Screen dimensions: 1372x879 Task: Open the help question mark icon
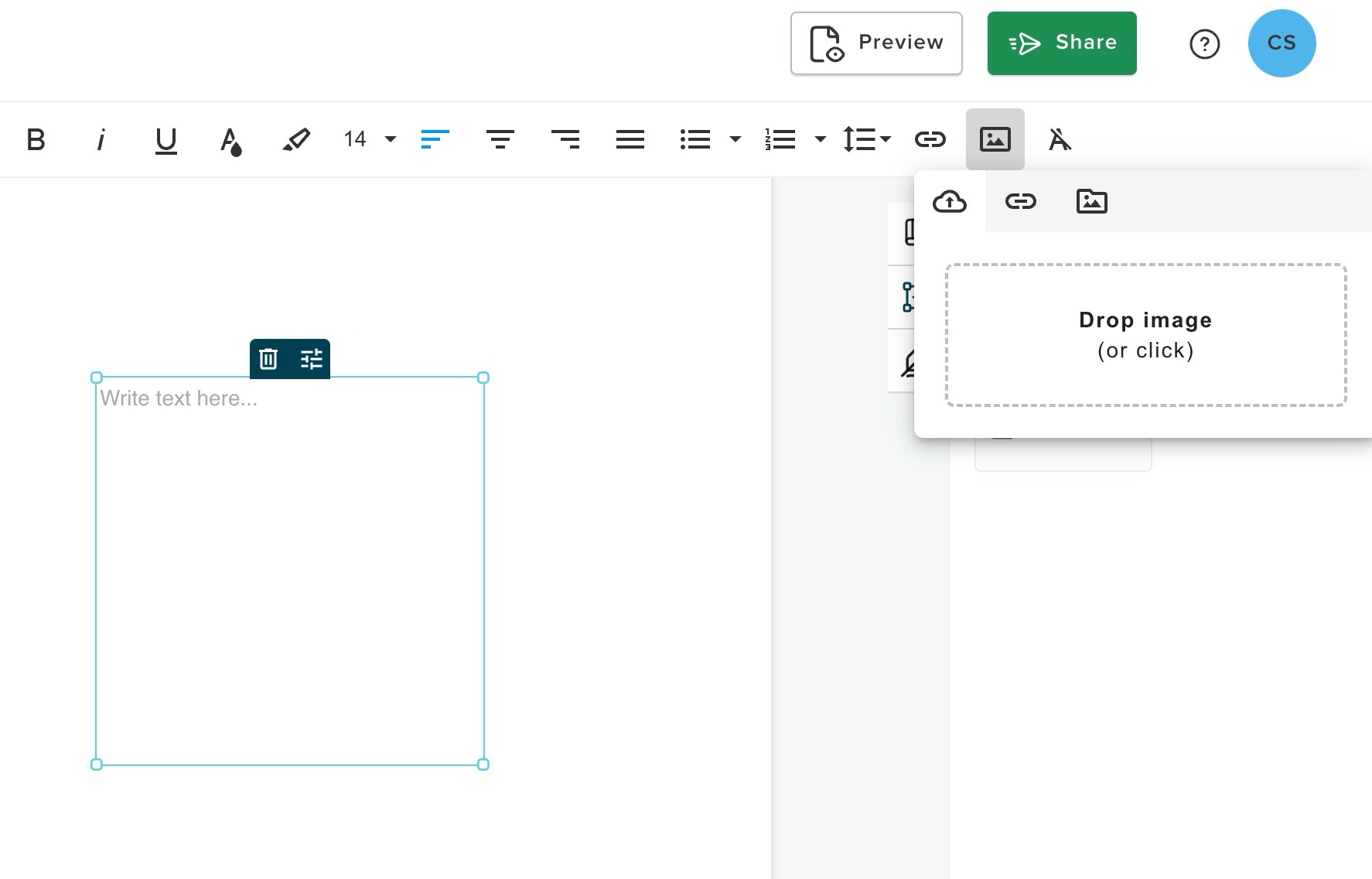click(1204, 44)
